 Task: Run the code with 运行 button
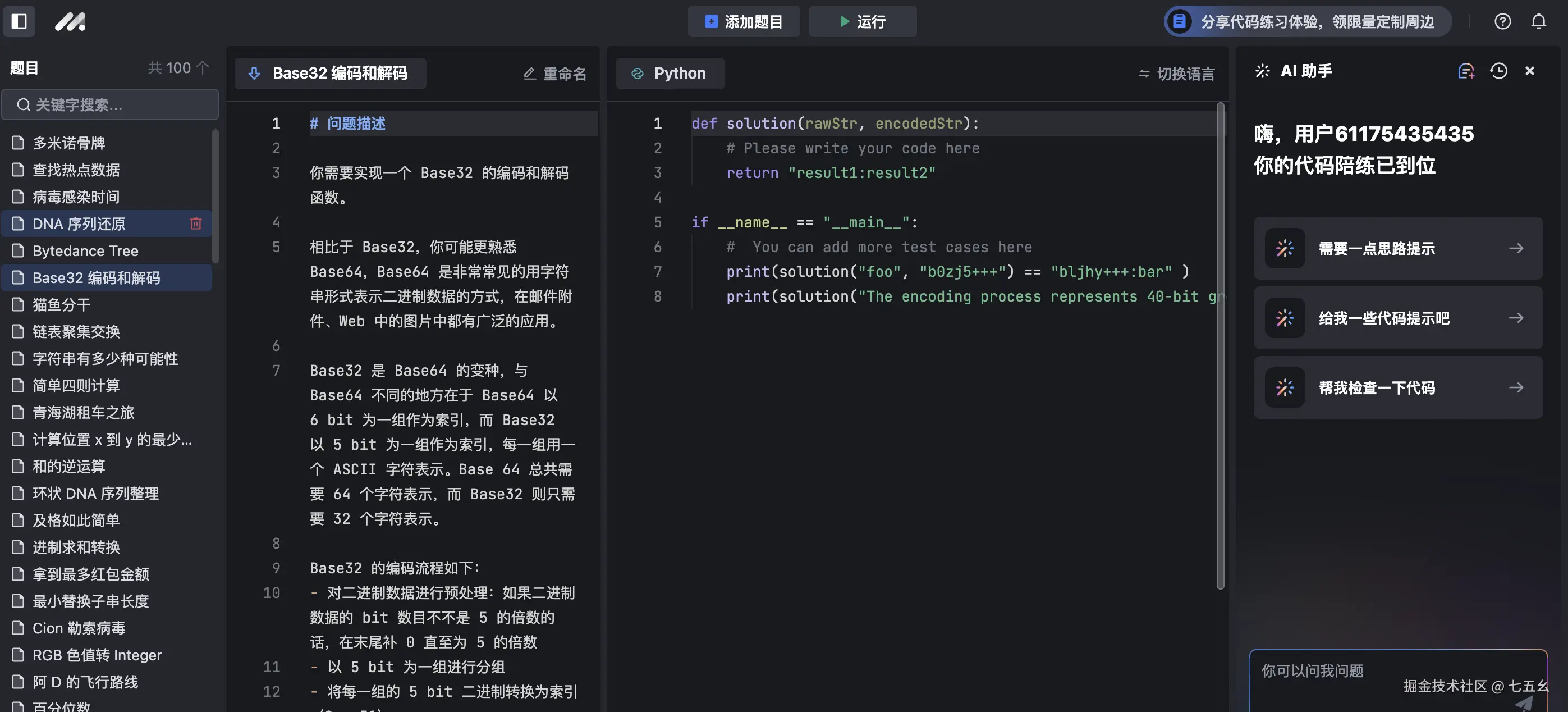coord(862,21)
